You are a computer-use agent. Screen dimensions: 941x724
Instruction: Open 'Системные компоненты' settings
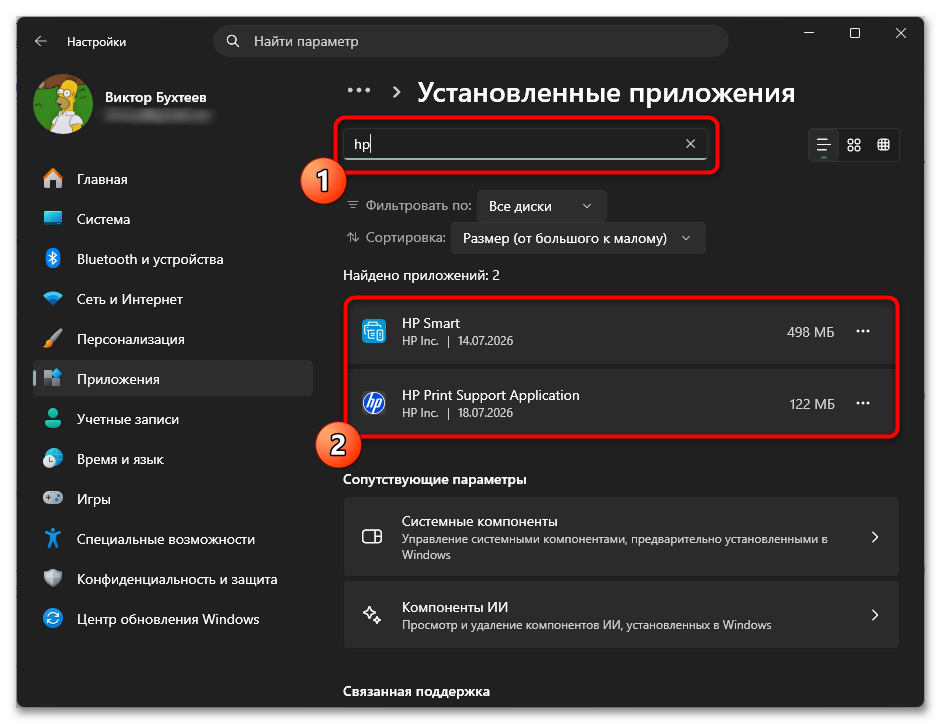(621, 537)
